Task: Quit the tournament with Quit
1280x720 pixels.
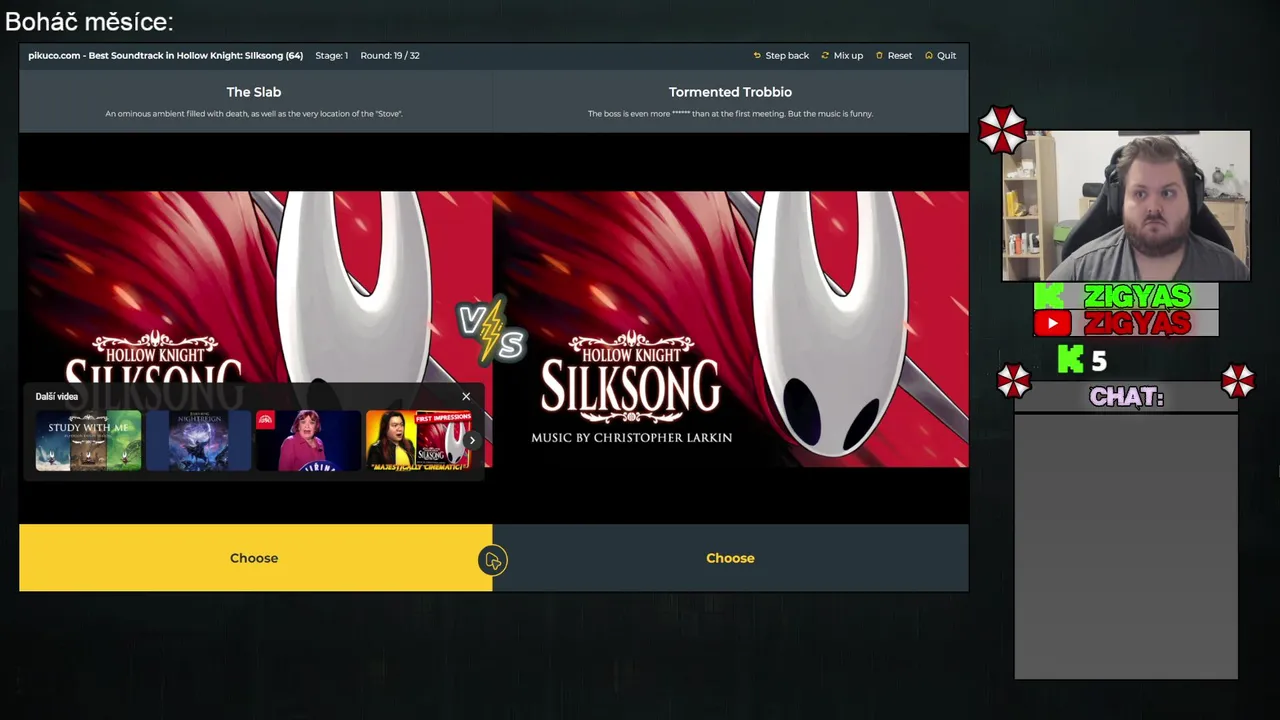Action: 940,56
